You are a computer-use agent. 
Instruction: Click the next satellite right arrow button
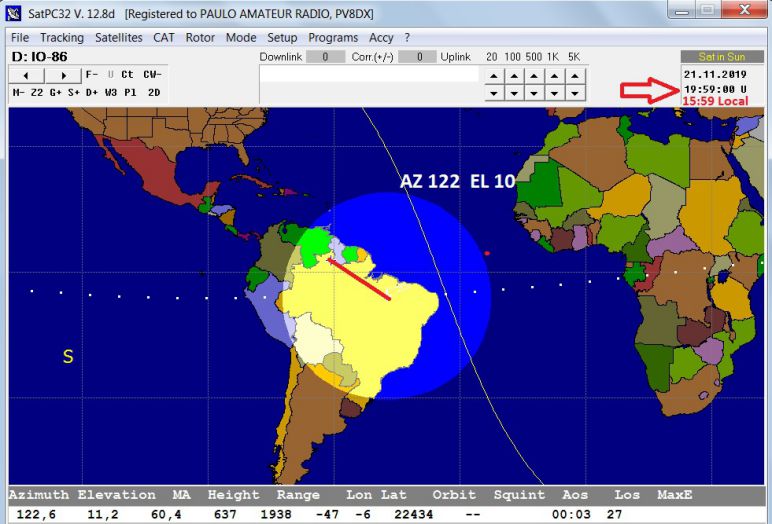point(63,75)
